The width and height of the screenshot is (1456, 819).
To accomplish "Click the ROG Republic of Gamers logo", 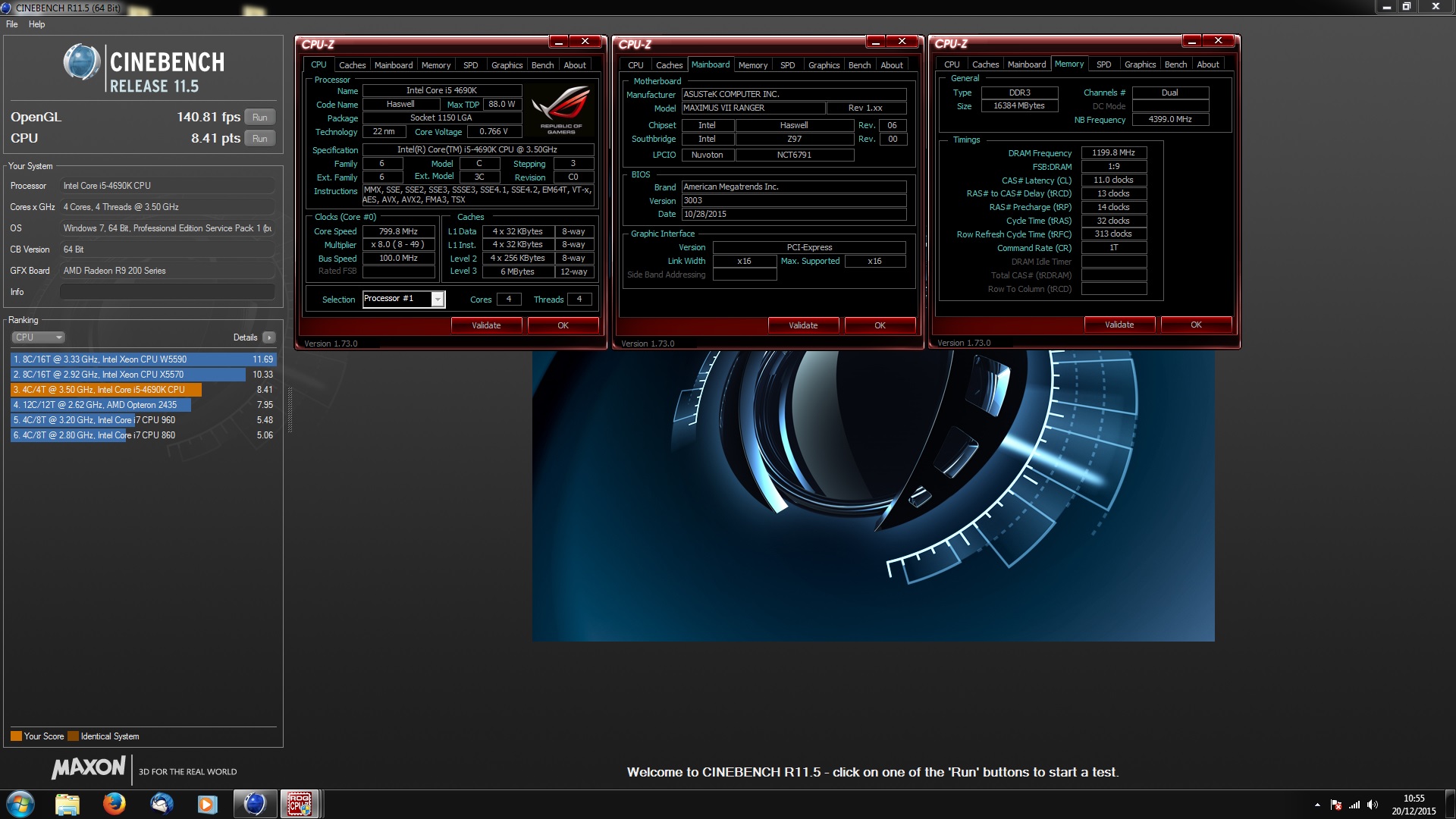I will coord(561,111).
